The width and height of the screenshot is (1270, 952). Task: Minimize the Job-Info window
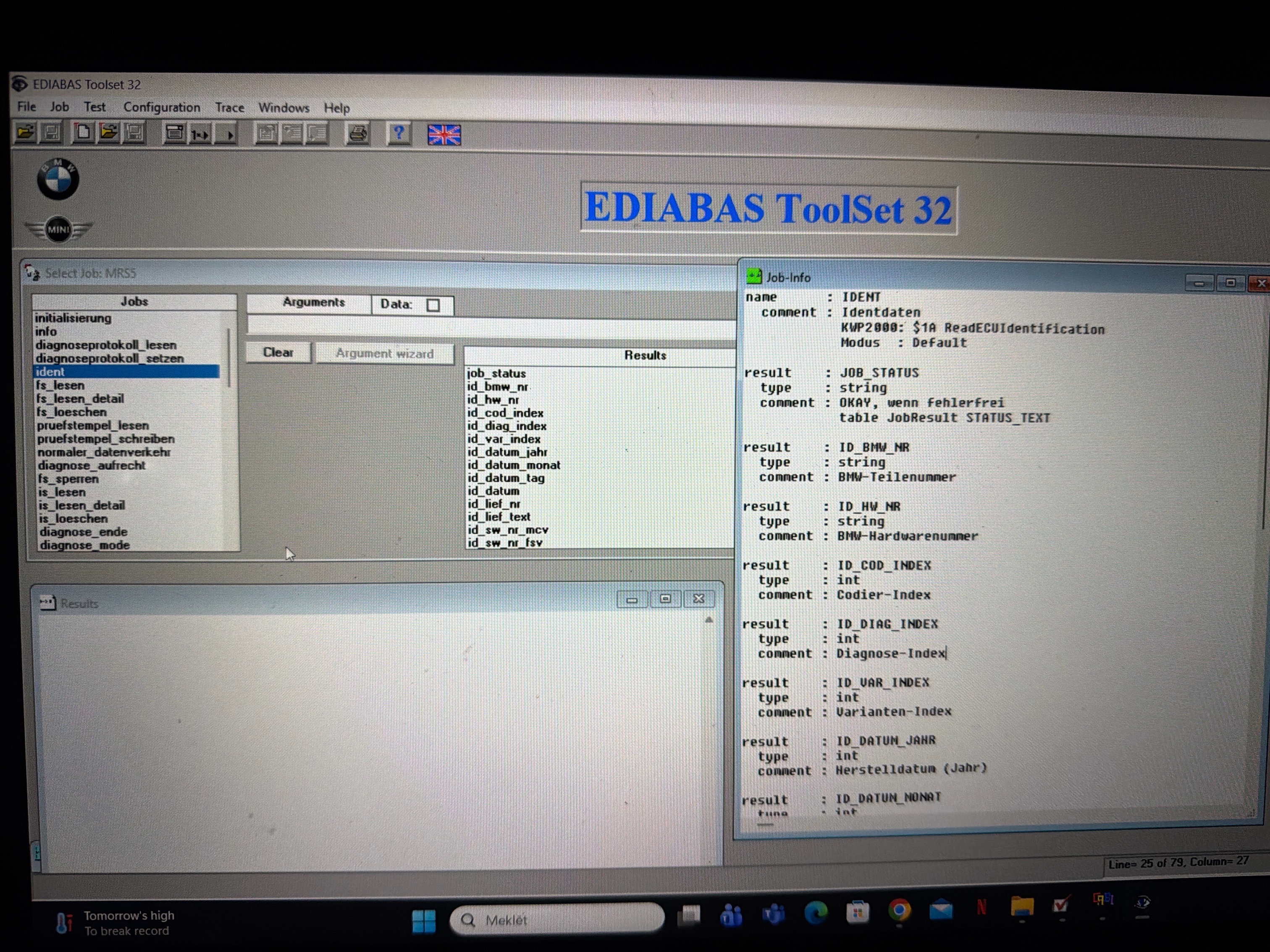click(1199, 282)
